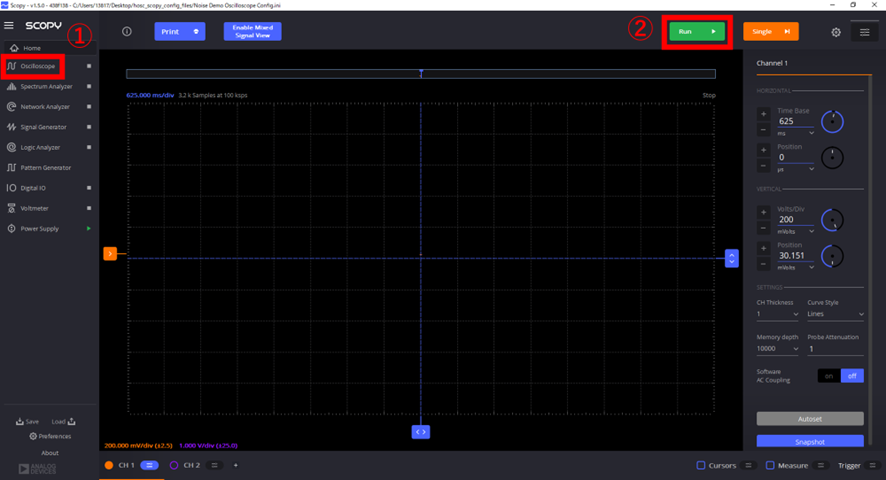Enable the Cursors checkbox
The width and height of the screenshot is (886, 480).
701,465
